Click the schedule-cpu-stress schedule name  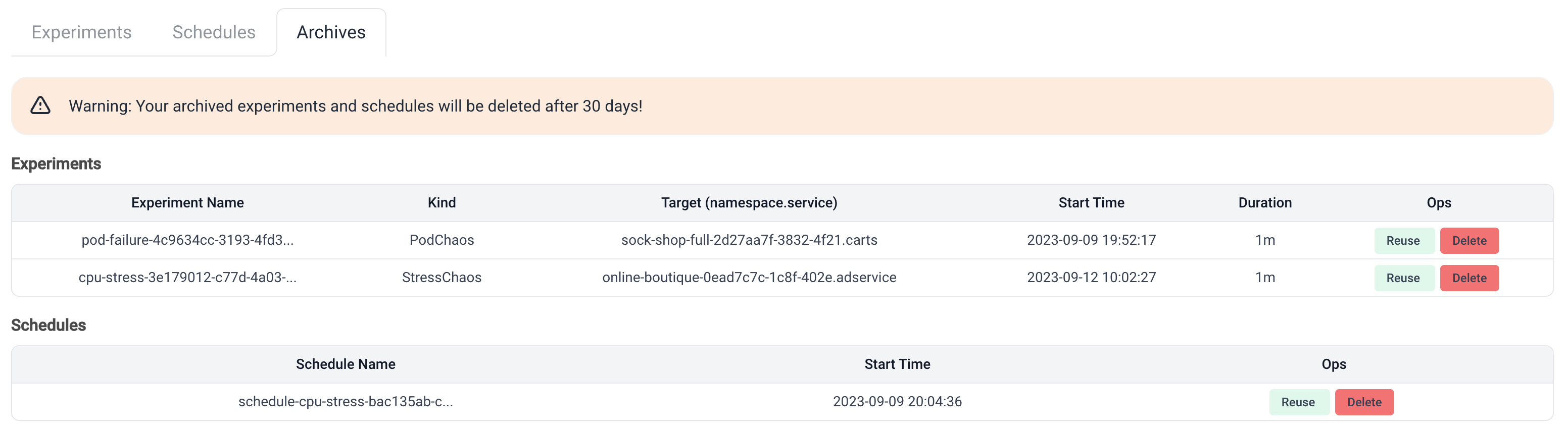click(x=345, y=401)
